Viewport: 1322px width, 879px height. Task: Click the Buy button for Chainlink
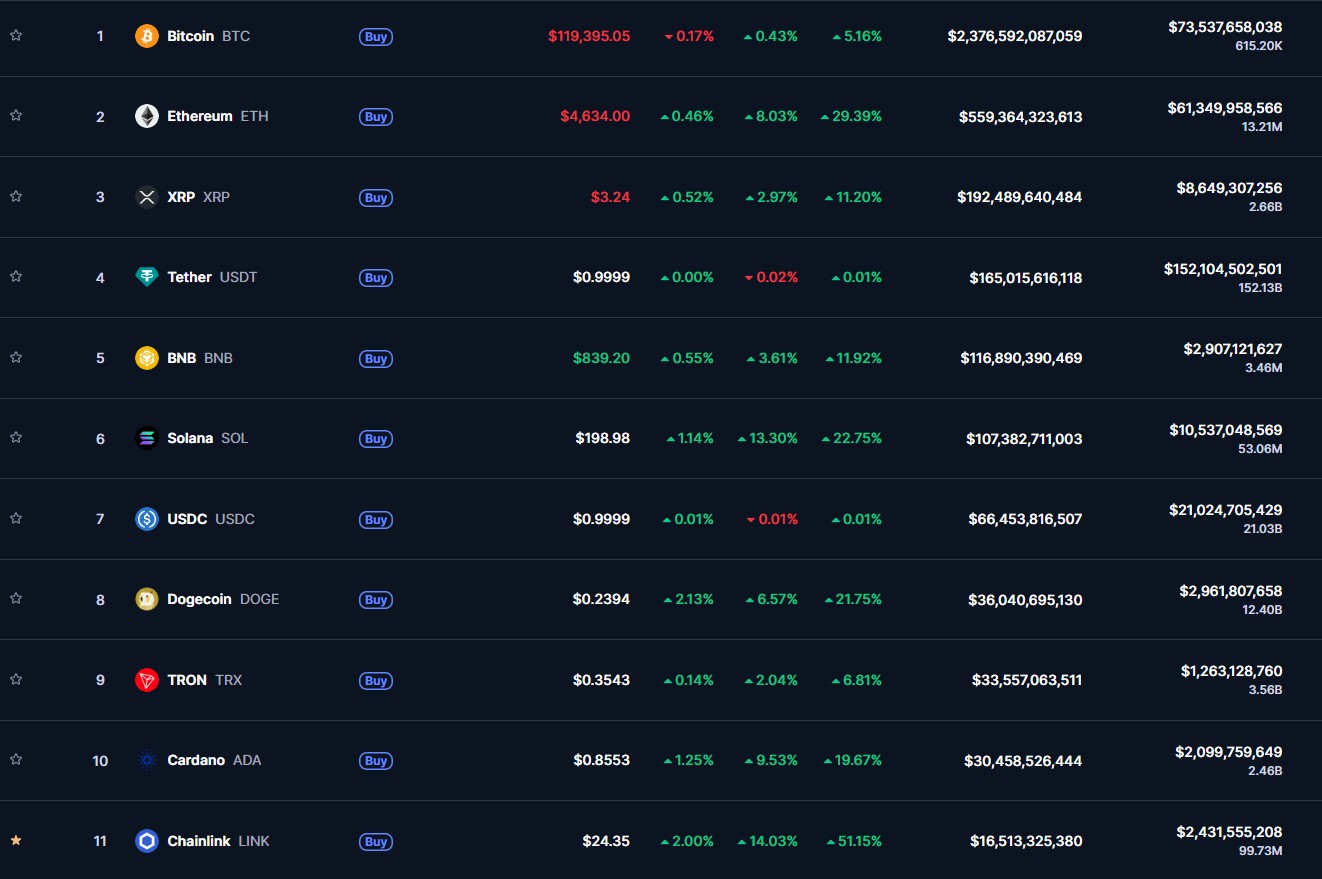pos(376,842)
